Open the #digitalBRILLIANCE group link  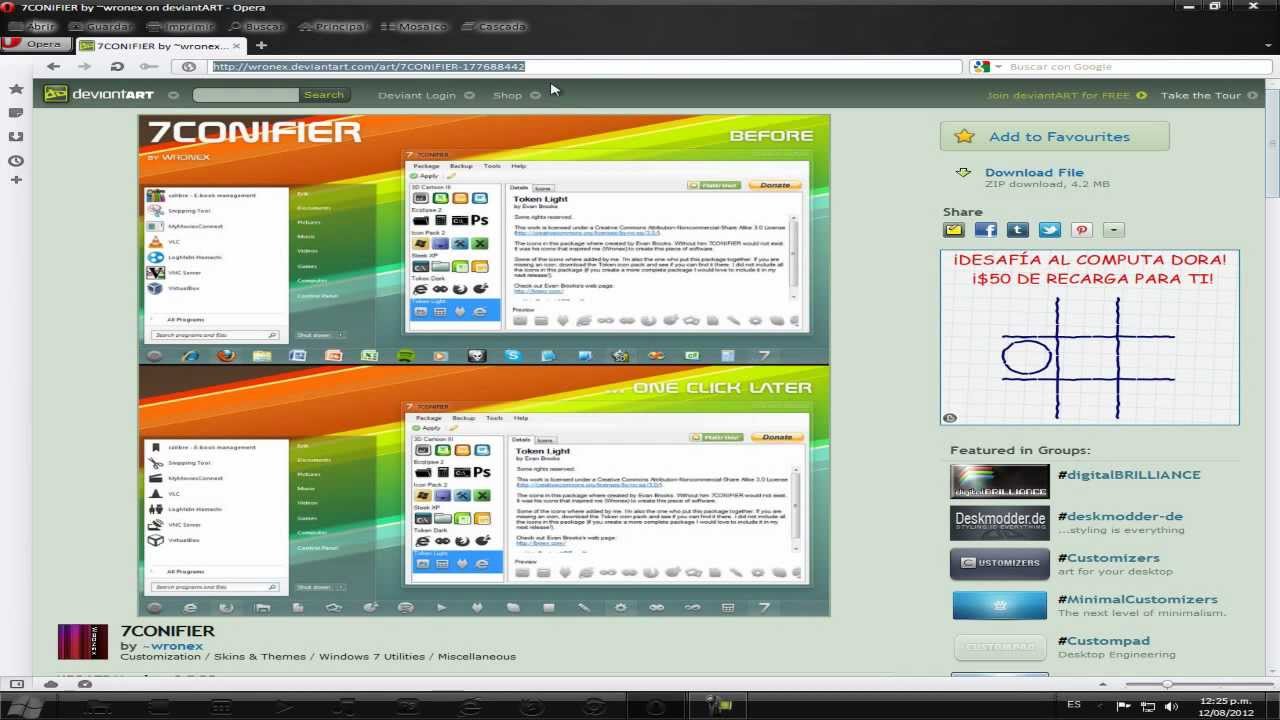click(1129, 475)
